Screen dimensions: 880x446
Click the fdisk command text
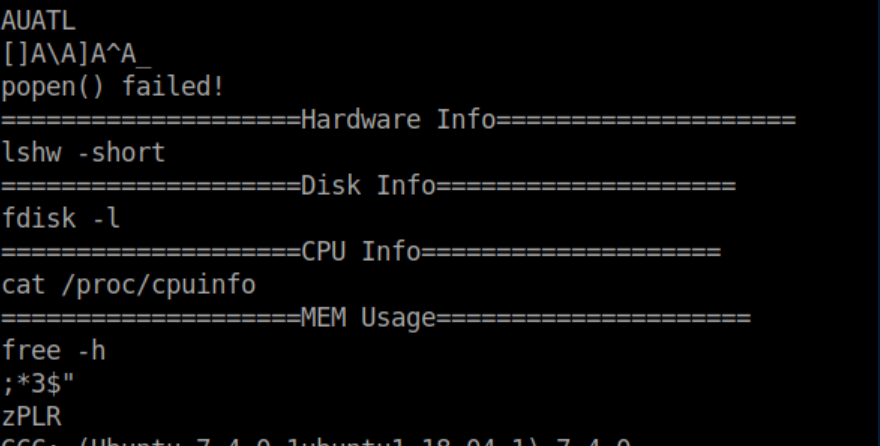point(39,219)
